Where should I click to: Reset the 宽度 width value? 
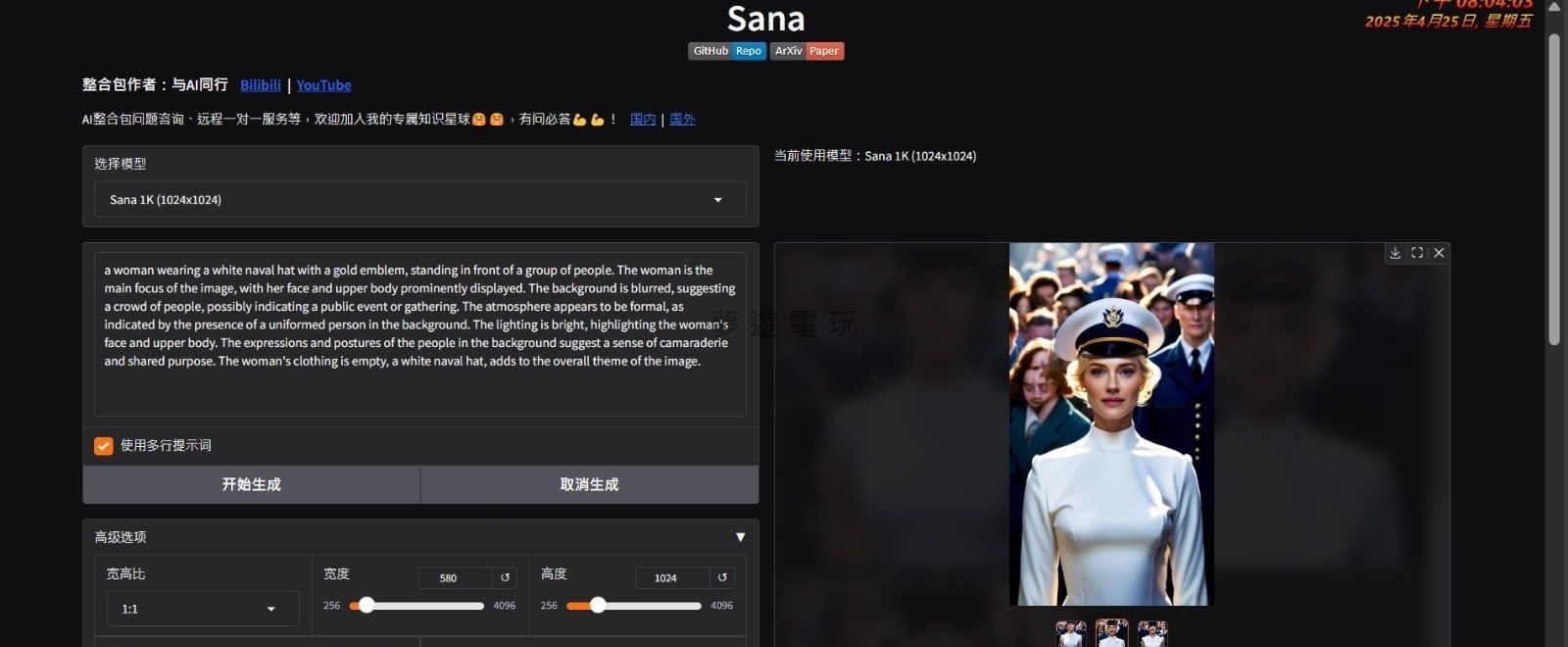click(x=505, y=577)
